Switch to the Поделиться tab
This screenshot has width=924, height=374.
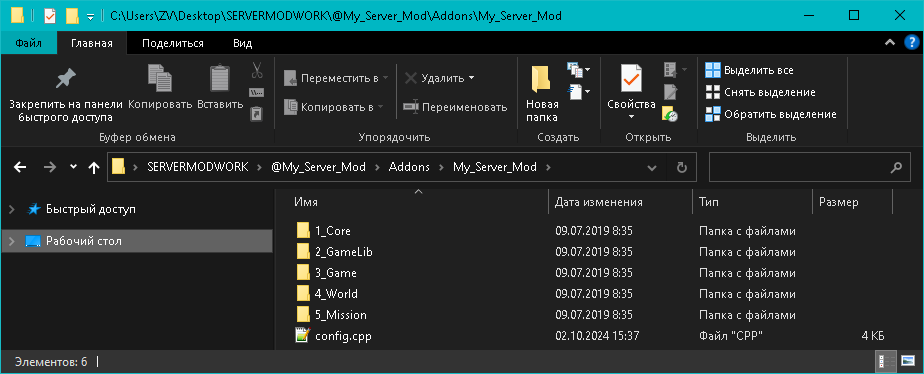click(173, 43)
